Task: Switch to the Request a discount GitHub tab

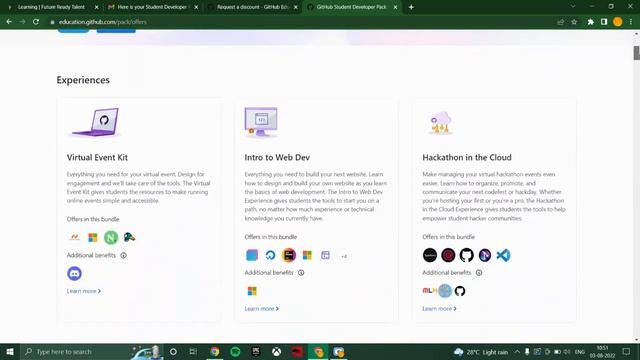Action: coord(251,7)
